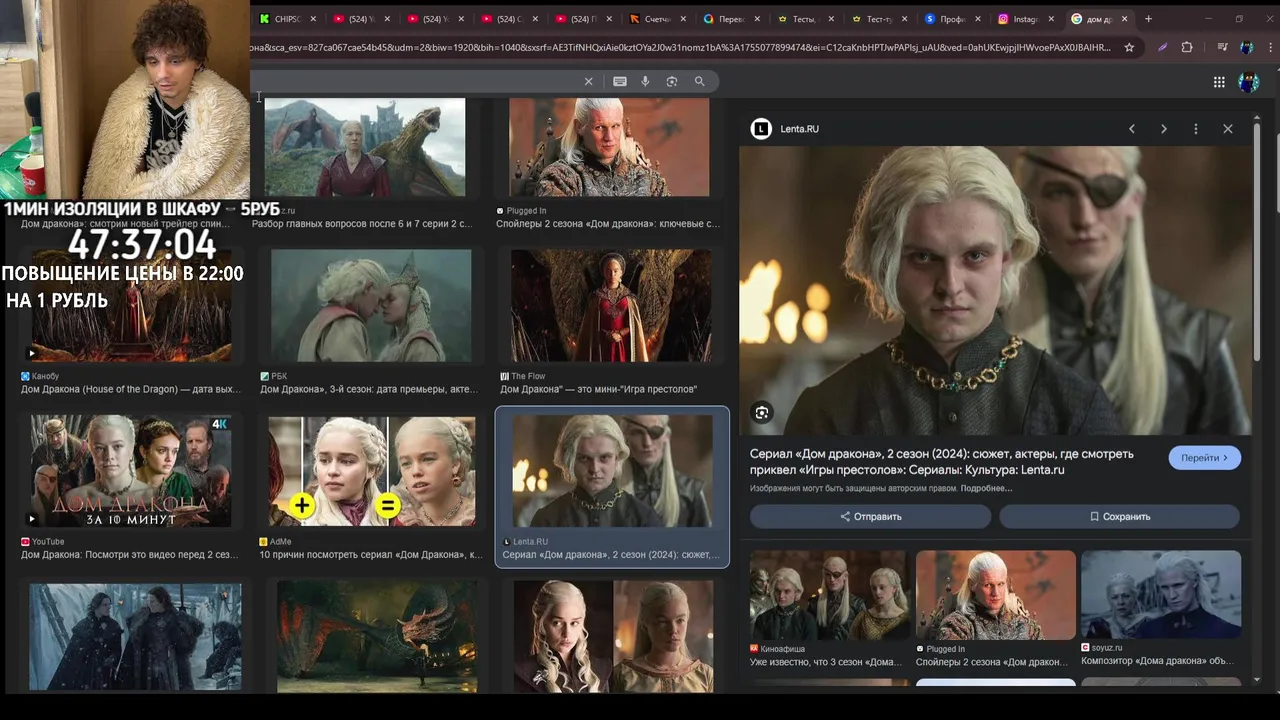The height and width of the screenshot is (720, 1280).
Task: Open the Киноафиша related image
Action: tap(829, 595)
